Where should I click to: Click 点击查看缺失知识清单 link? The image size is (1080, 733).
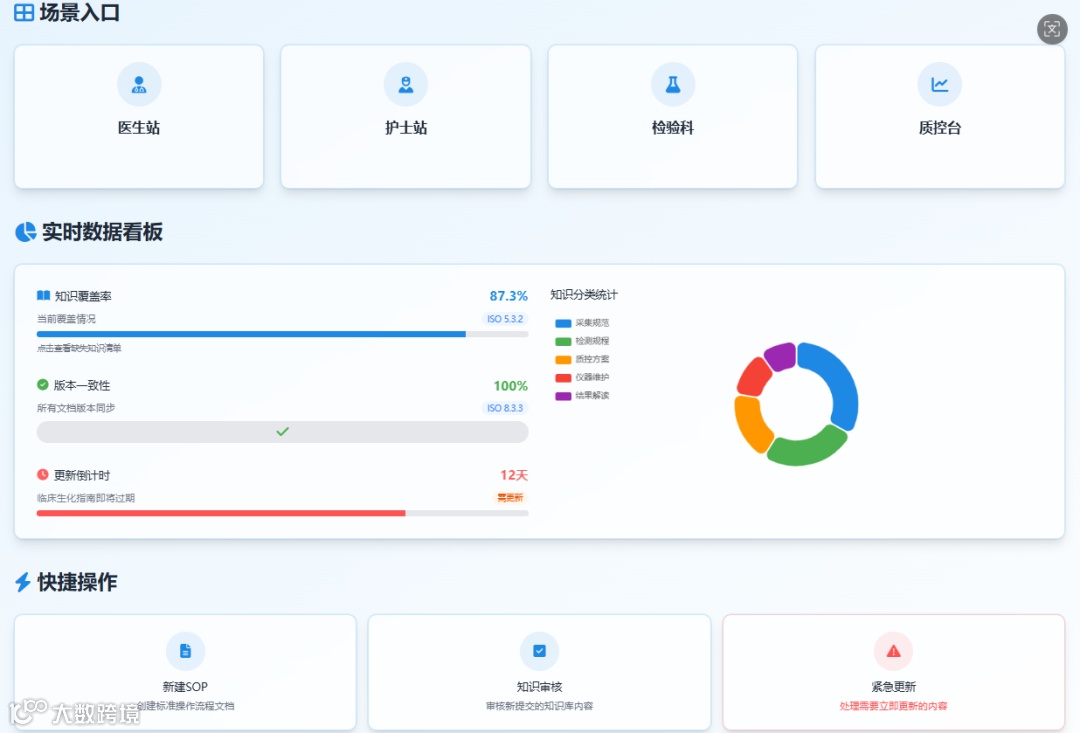79,349
